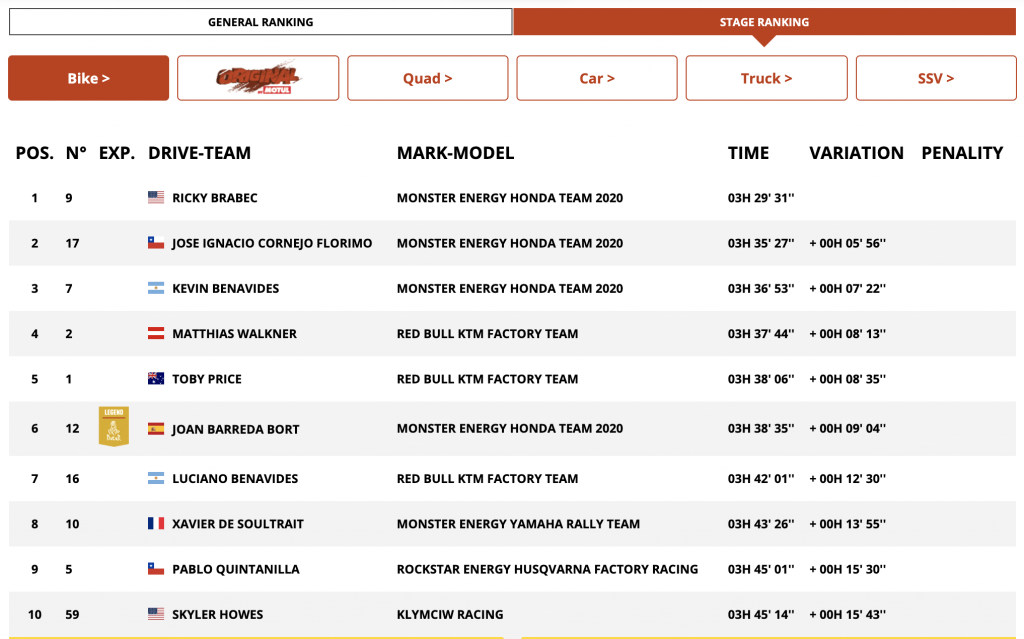Viewport: 1024px width, 639px height.
Task: Click the Legend badge for Joan Barreda Bort
Action: pyautogui.click(x=114, y=427)
